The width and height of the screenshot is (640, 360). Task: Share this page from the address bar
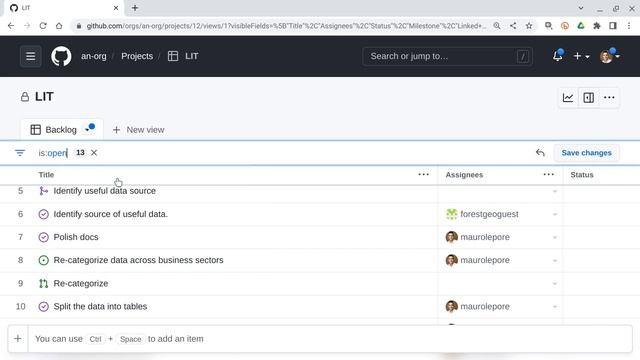pos(513,26)
